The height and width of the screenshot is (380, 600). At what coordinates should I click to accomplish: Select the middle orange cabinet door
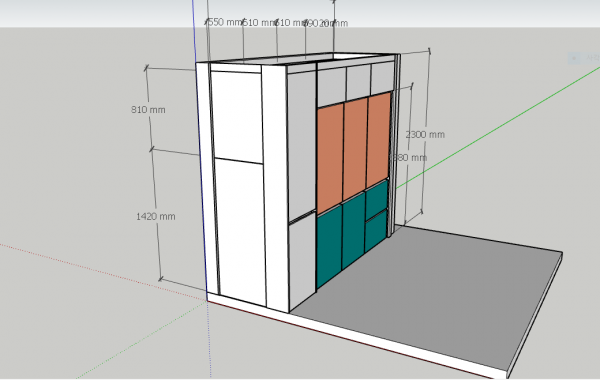(x=355, y=149)
